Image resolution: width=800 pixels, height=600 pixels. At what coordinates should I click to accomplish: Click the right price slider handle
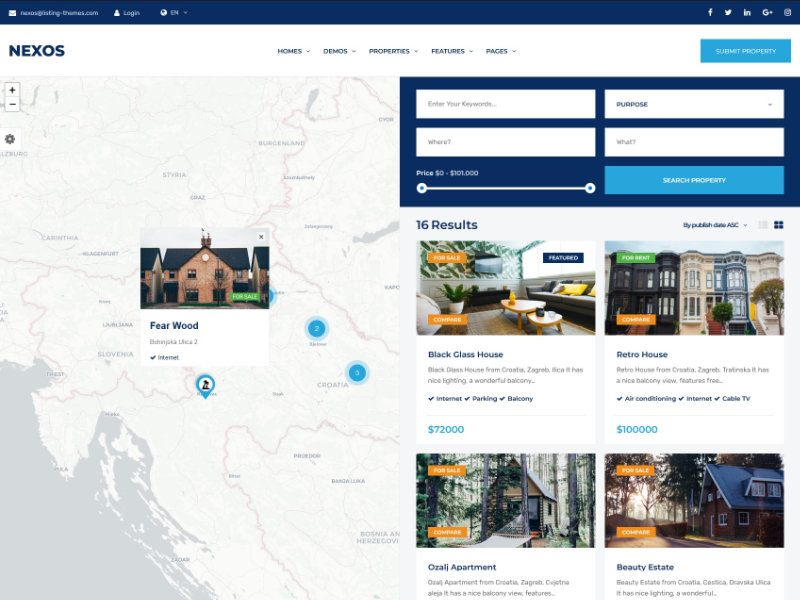tap(590, 188)
